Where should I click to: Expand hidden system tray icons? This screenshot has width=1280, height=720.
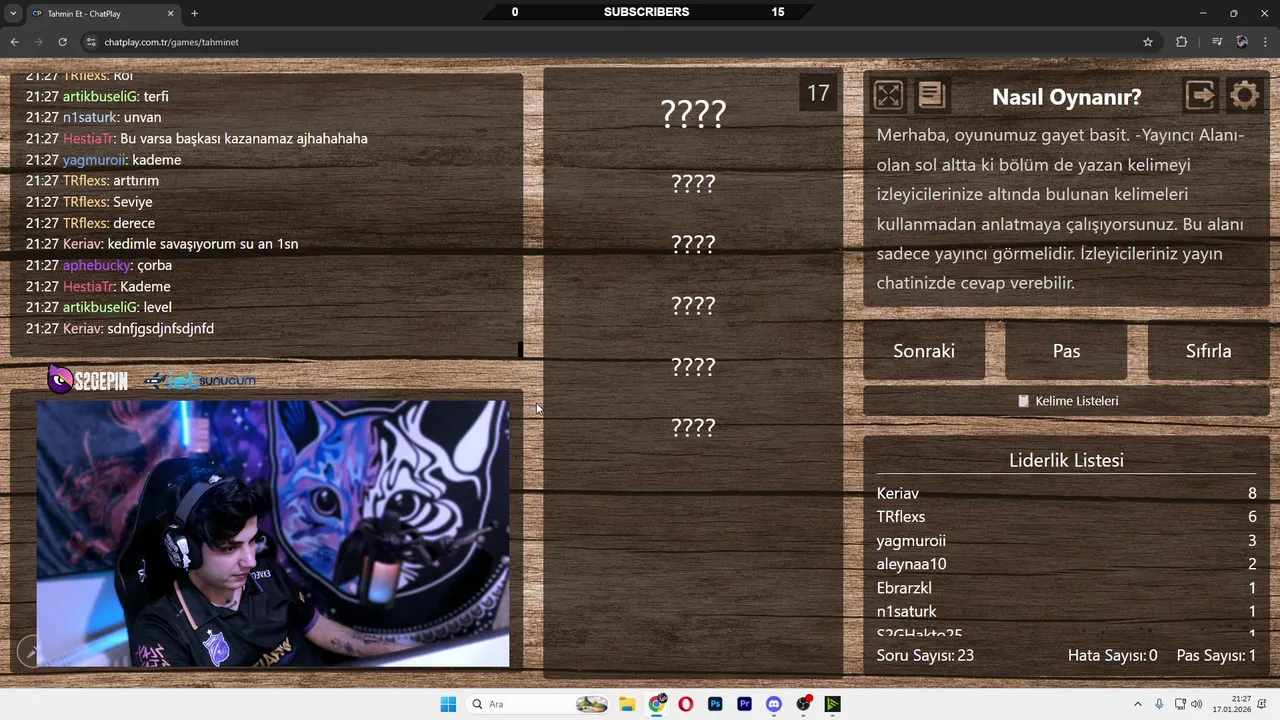pyautogui.click(x=1137, y=704)
